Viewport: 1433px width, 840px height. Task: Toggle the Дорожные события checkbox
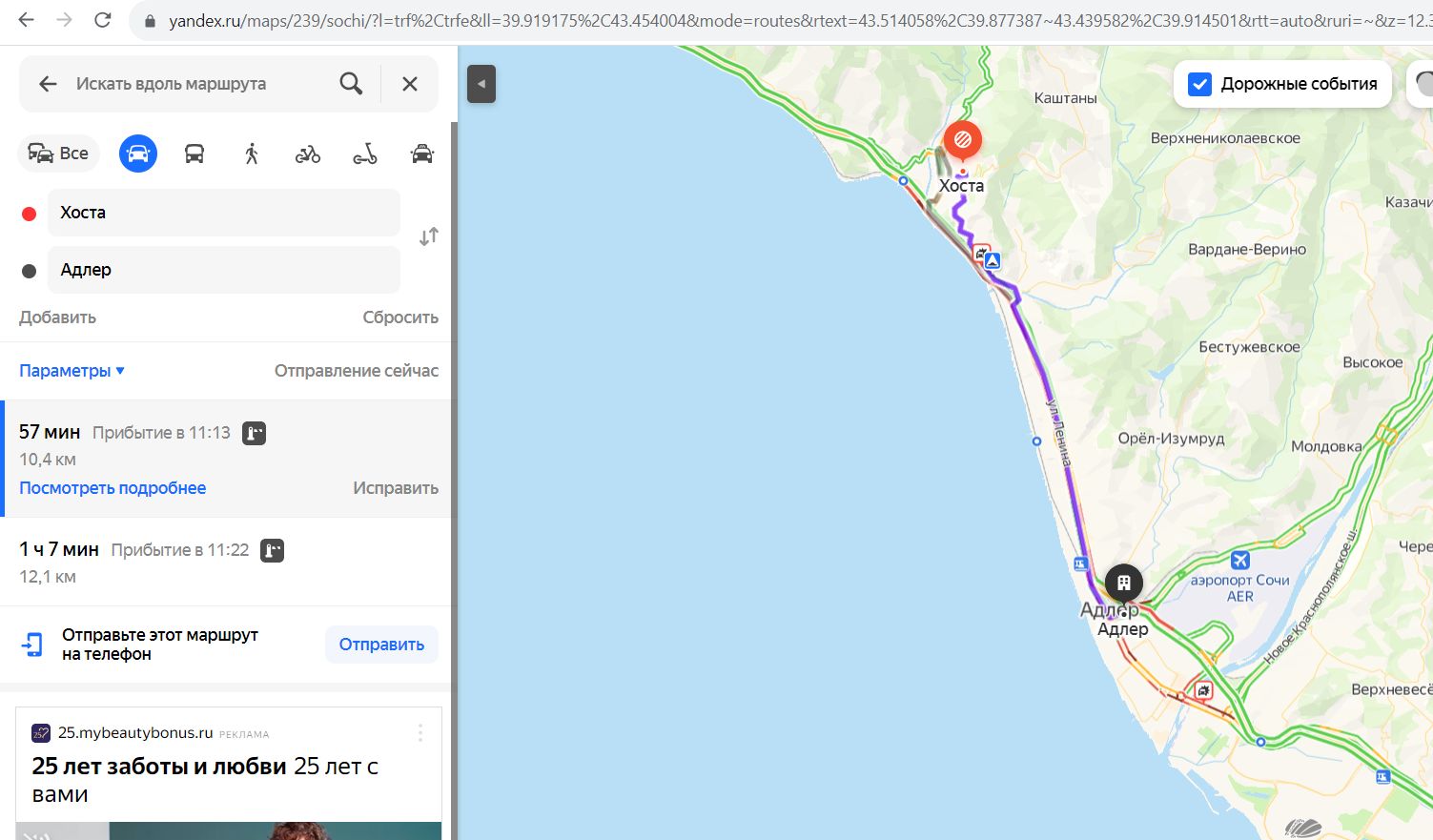[x=1199, y=84]
